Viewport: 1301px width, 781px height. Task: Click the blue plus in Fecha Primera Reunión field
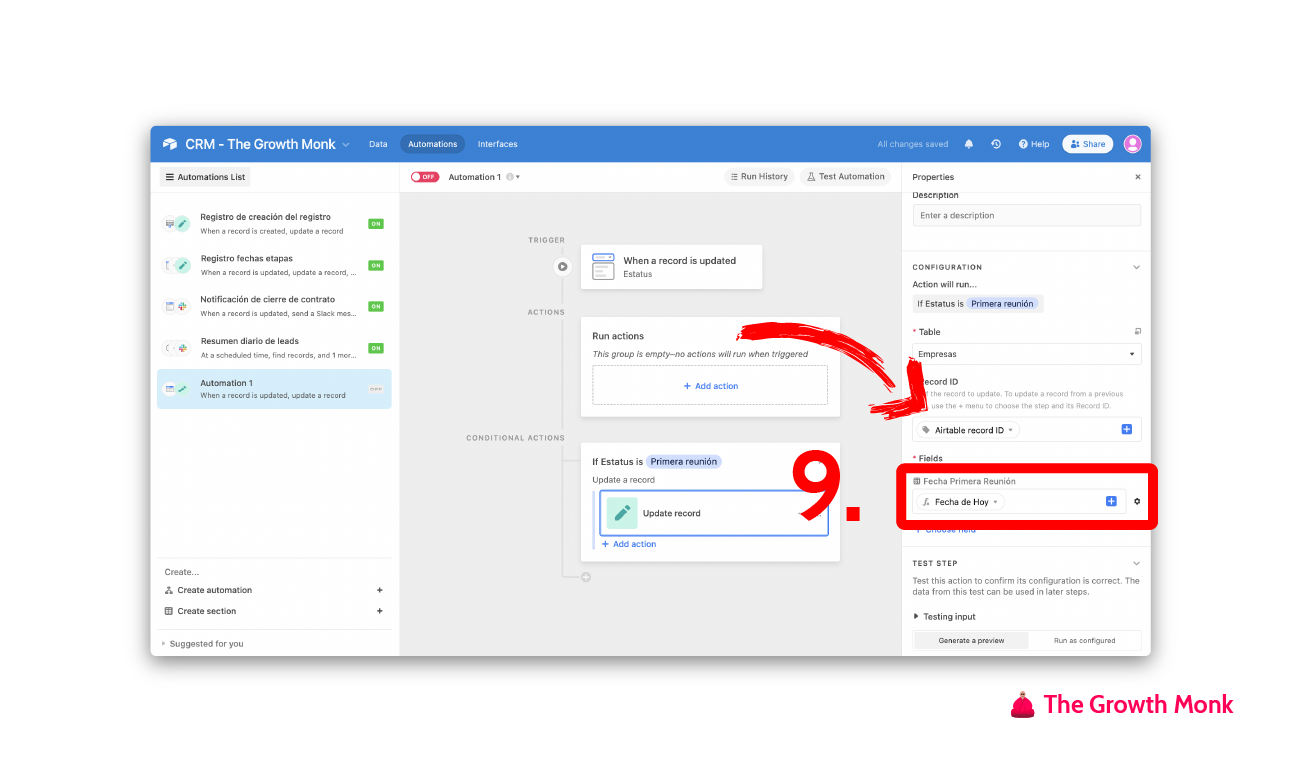1111,502
